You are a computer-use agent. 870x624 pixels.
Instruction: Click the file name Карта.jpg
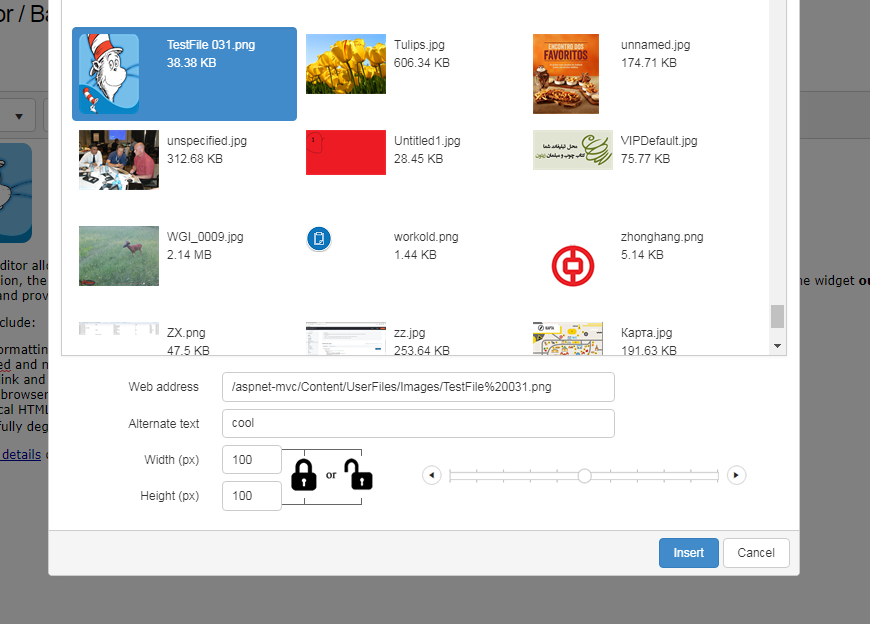646,333
